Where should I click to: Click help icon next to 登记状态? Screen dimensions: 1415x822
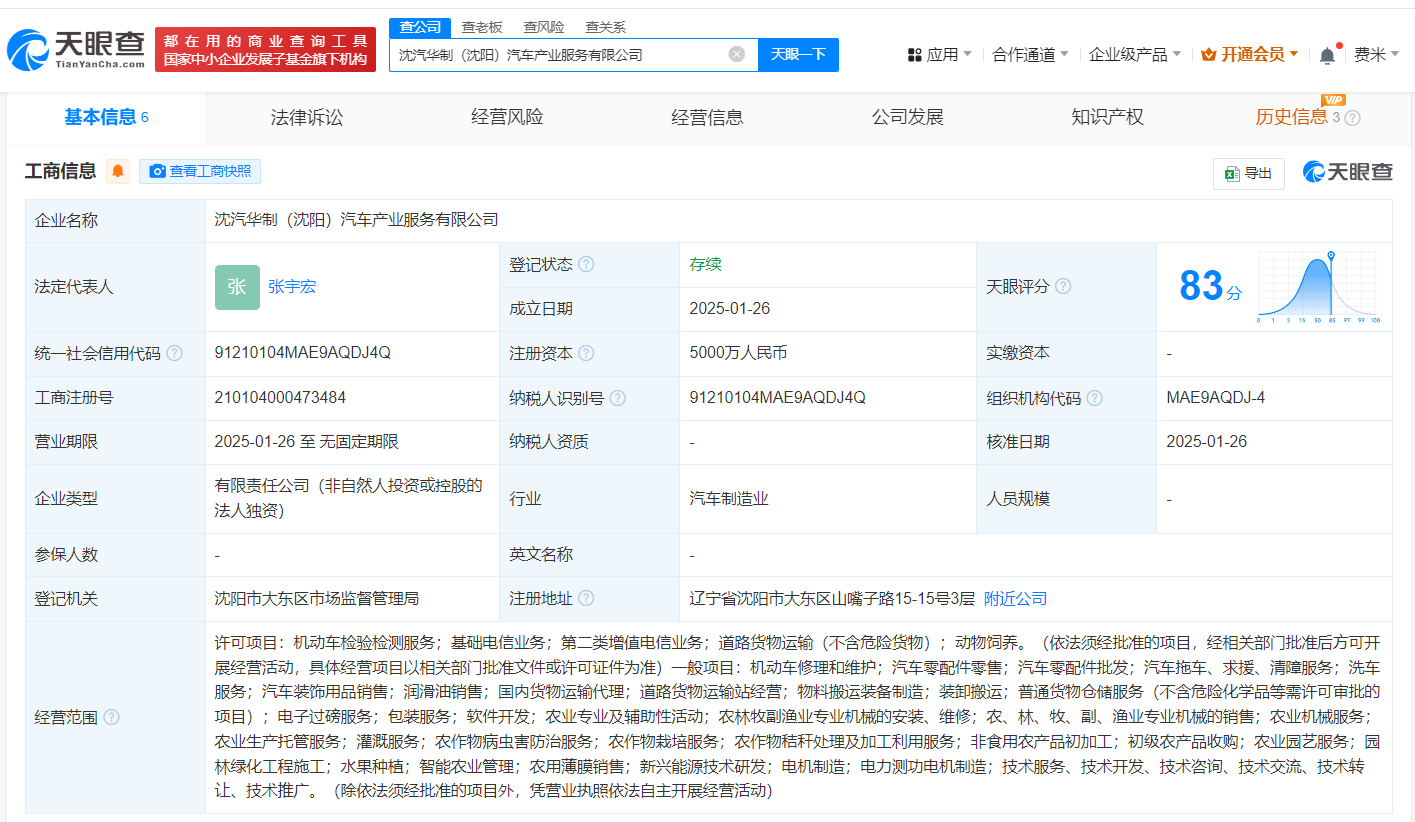point(586,265)
